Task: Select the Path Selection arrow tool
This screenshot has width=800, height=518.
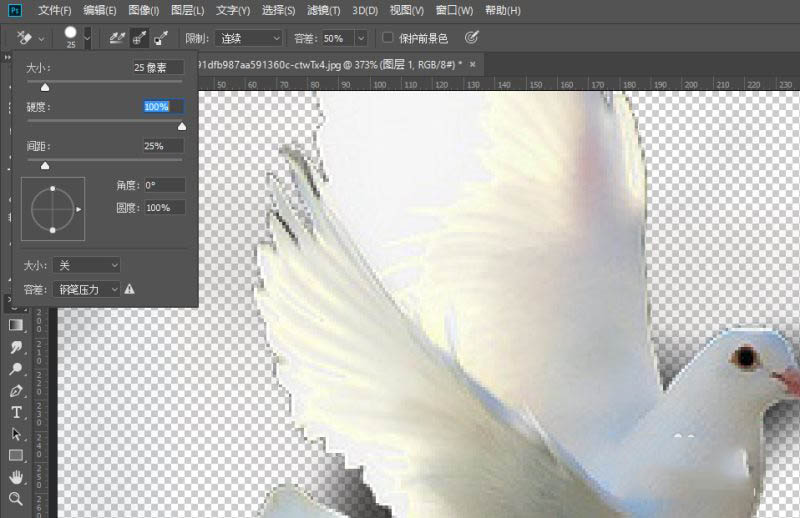Action: (16, 434)
